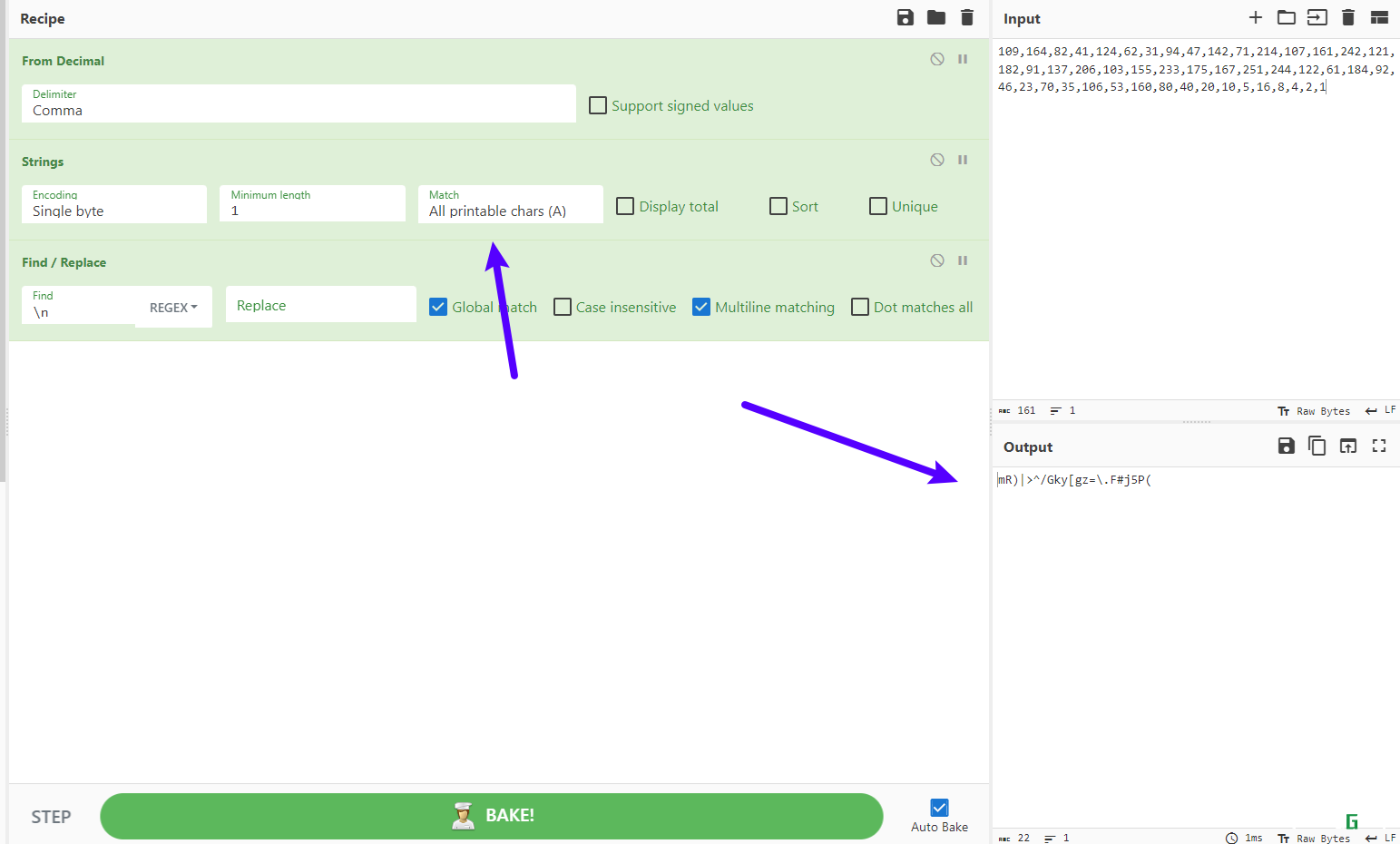
Task: Click the From Decimal operation title
Action: [63, 61]
